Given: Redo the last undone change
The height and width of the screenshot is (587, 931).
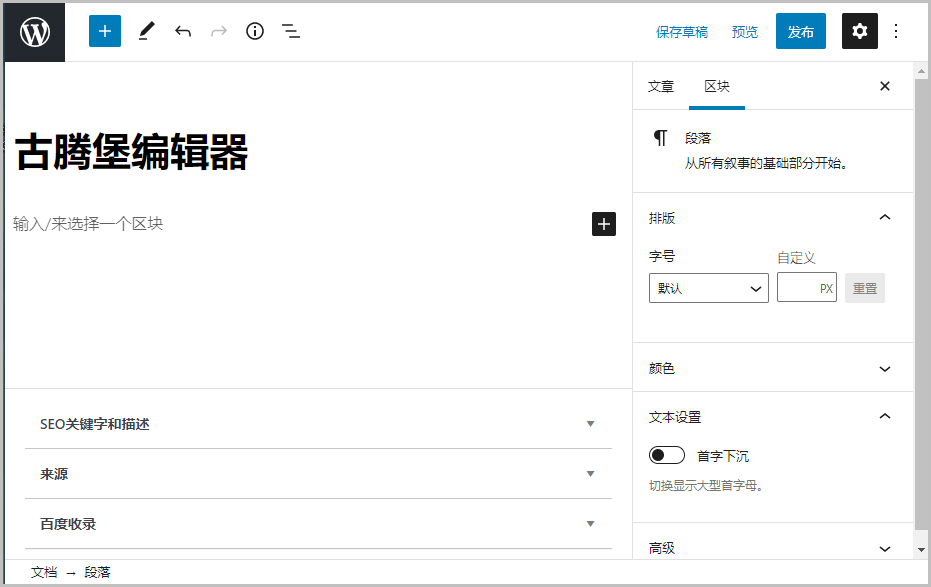Looking at the screenshot, I should [219, 31].
